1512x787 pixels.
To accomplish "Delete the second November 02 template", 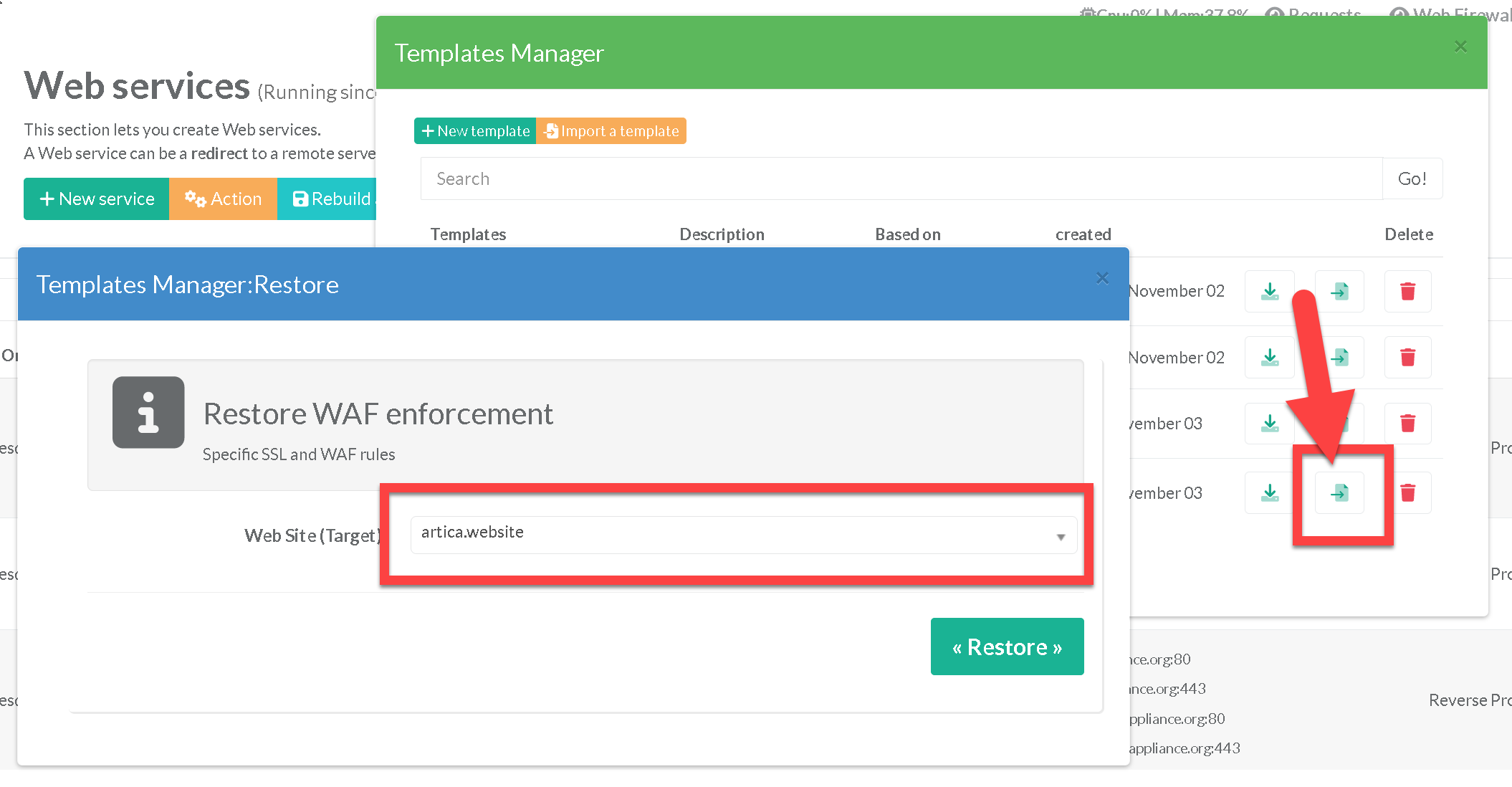I will tap(1407, 357).
